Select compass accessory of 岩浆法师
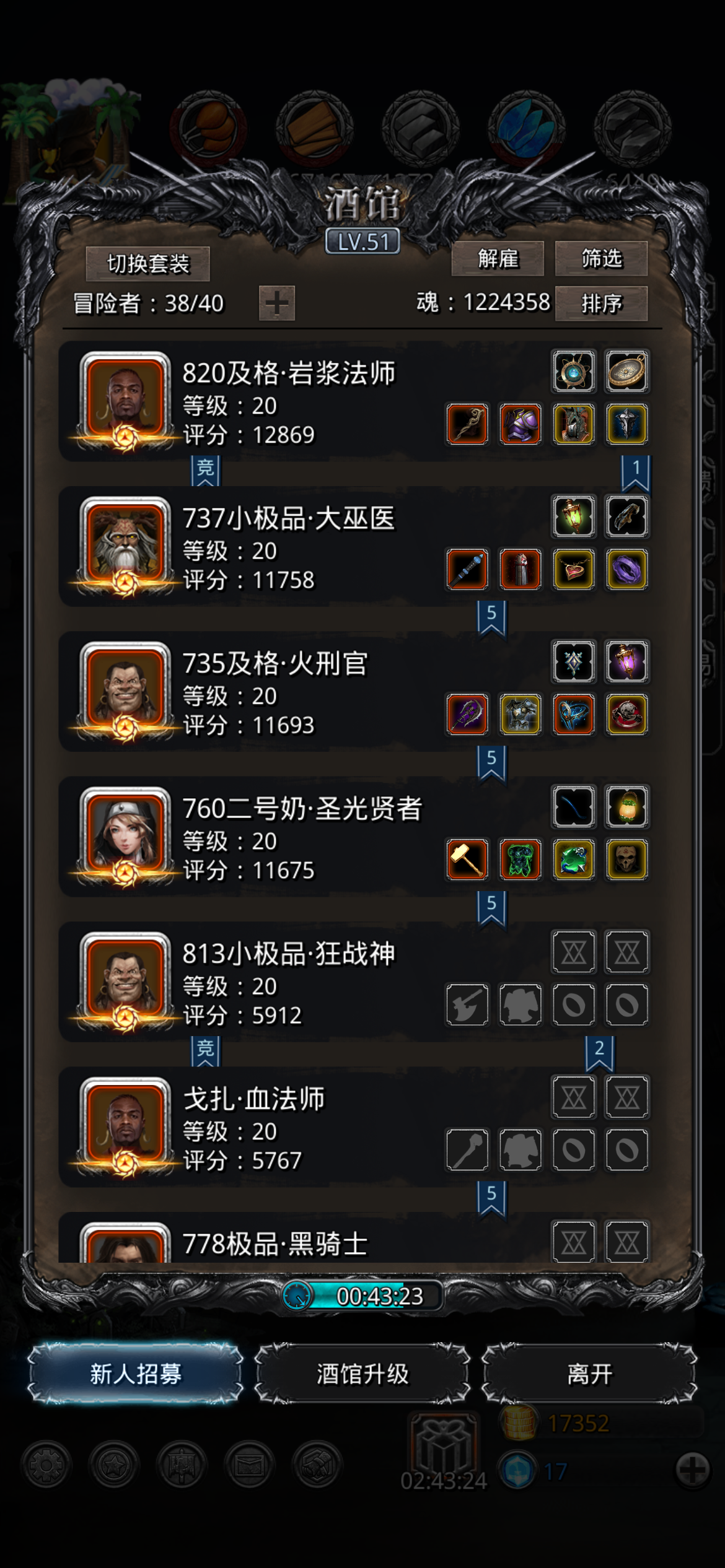This screenshot has width=725, height=1568. coord(627,372)
